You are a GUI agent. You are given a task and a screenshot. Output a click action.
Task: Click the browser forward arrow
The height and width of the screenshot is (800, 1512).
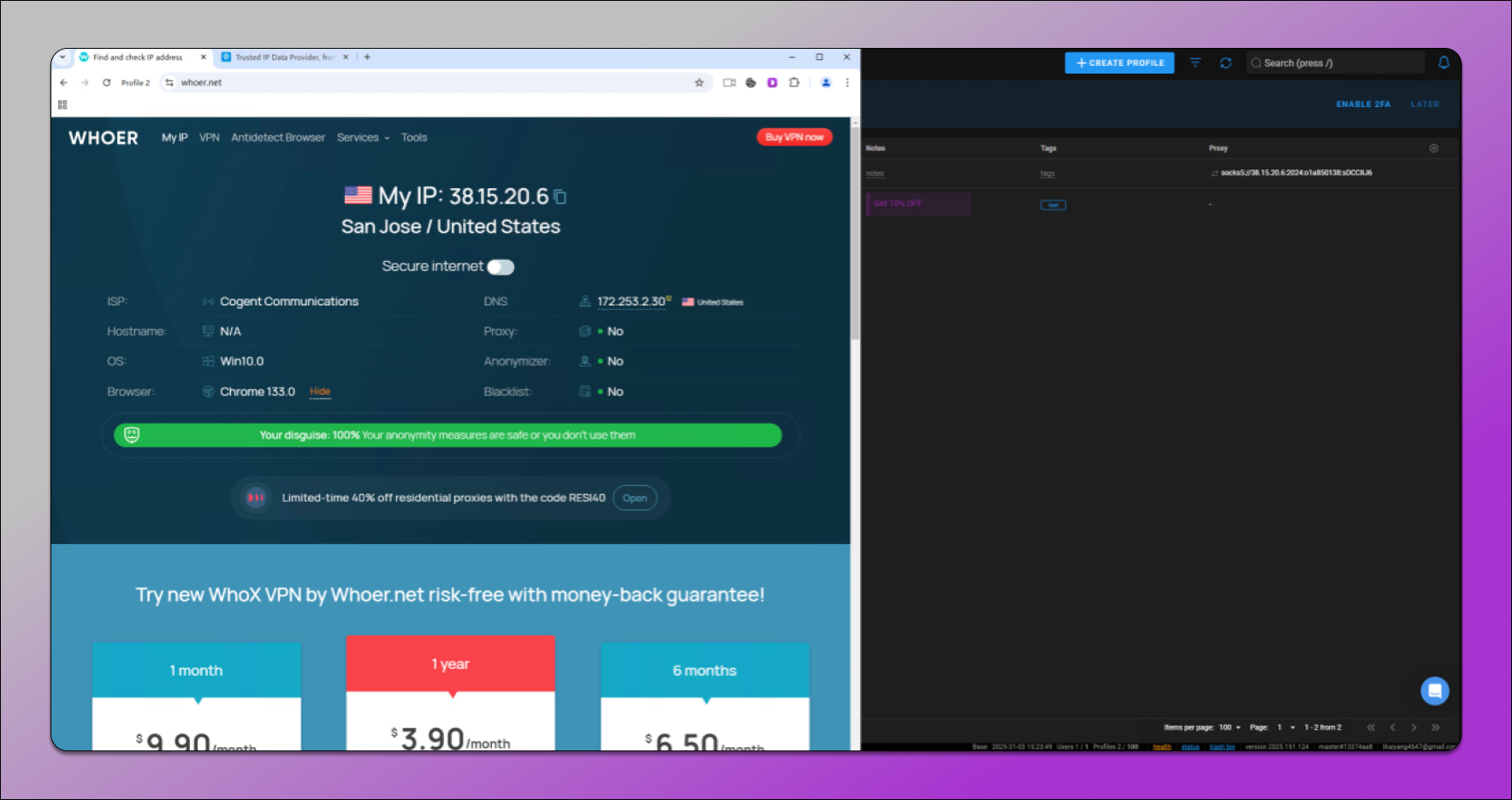coord(85,83)
